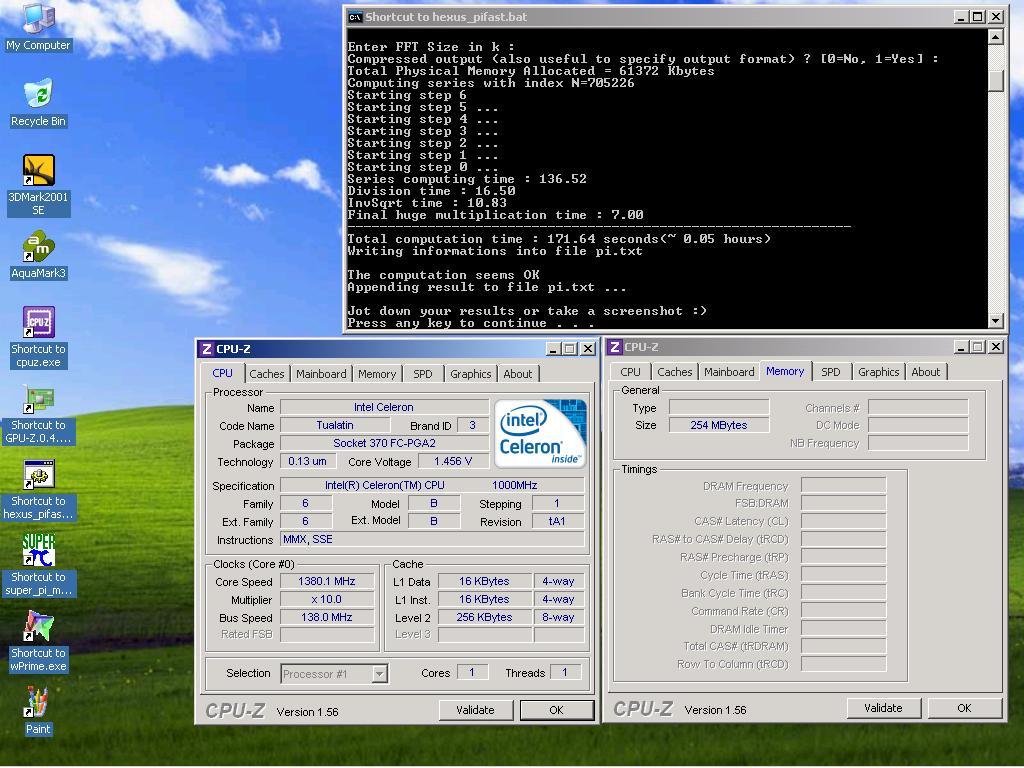Viewport: 1024px width, 768px height.
Task: Click the Threads value field
Action: [x=565, y=673]
